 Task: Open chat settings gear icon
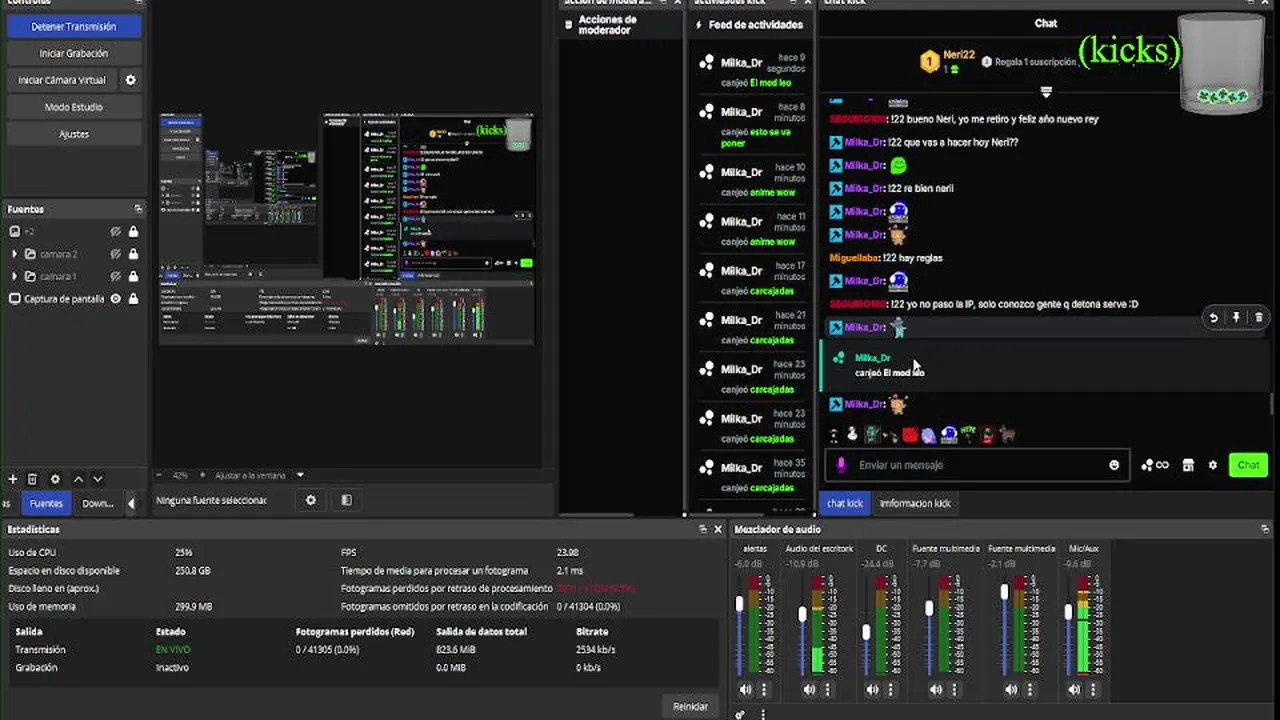pos(1213,465)
